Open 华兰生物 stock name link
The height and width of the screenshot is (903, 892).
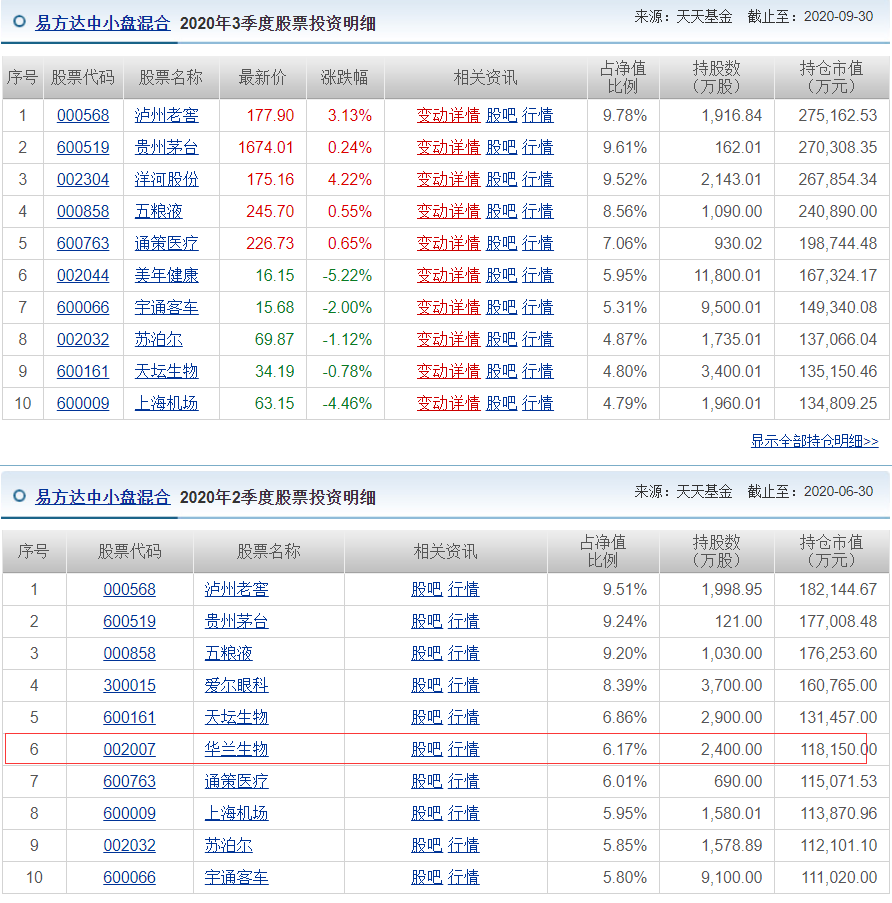[x=237, y=749]
